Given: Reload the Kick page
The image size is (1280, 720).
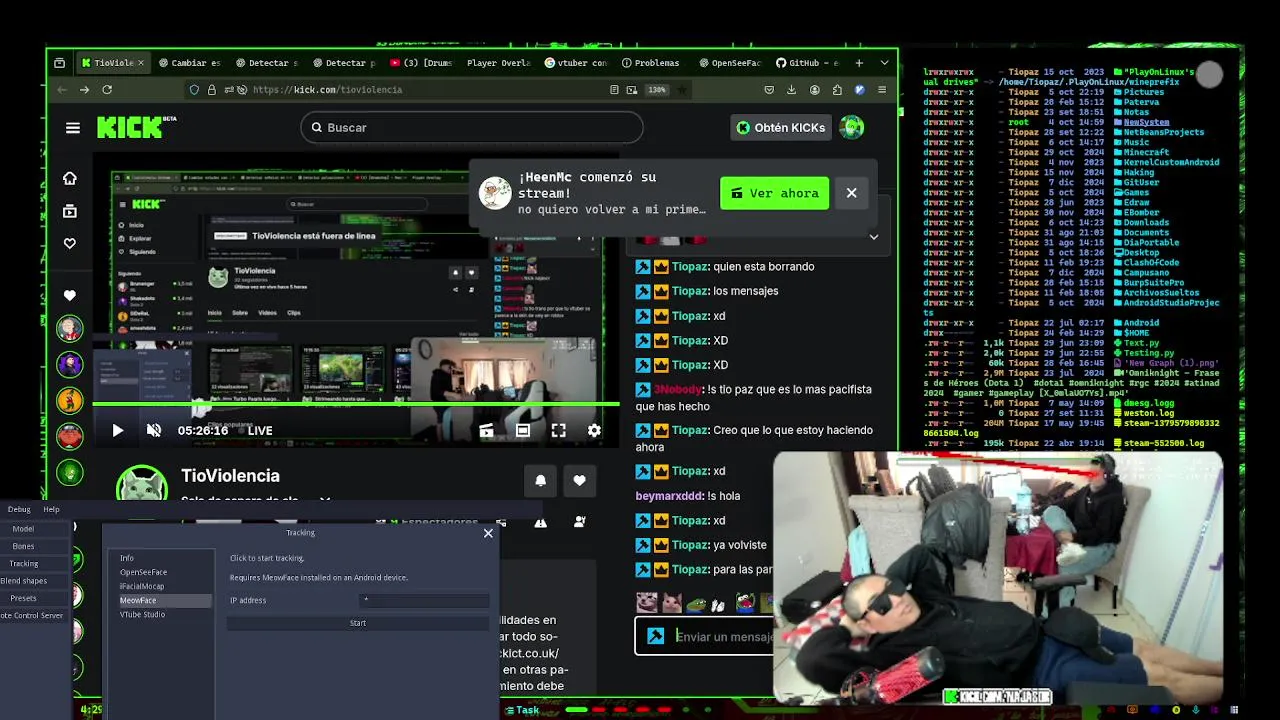Looking at the screenshot, I should pos(107,90).
